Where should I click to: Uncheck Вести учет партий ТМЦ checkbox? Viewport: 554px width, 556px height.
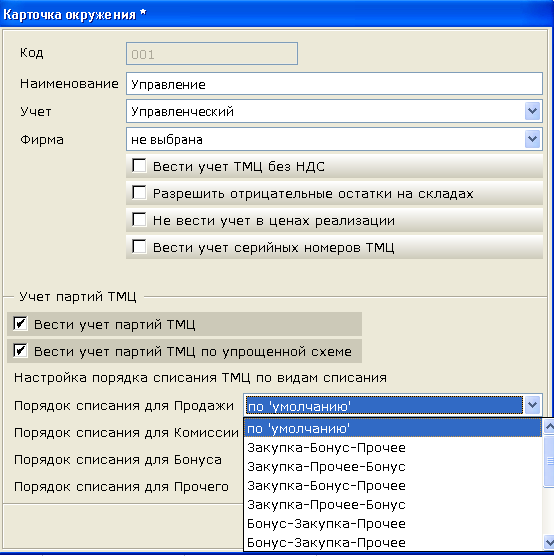coord(20,324)
